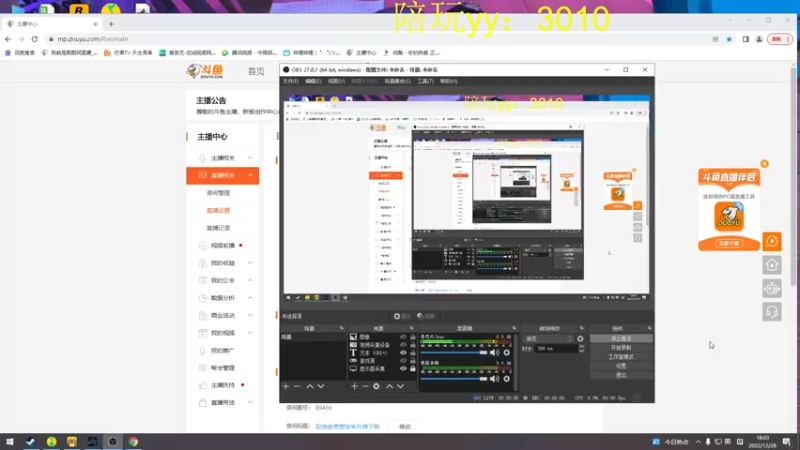The height and width of the screenshot is (450, 800).
Task: Remove the selected scene in OBS
Action: [x=296, y=386]
